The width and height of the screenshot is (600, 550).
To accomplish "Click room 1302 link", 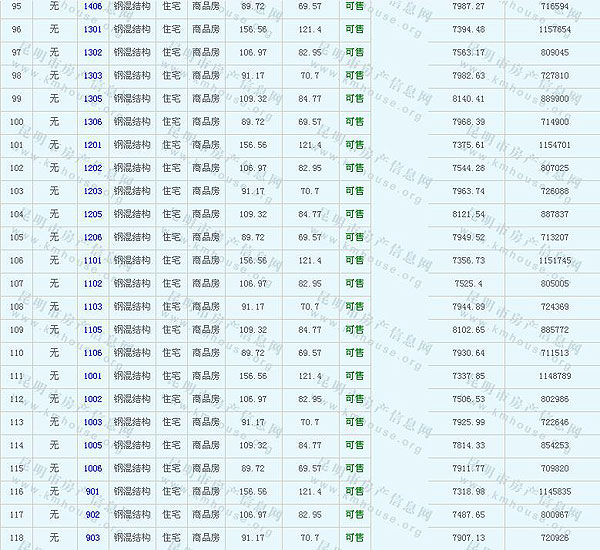I will (92, 52).
